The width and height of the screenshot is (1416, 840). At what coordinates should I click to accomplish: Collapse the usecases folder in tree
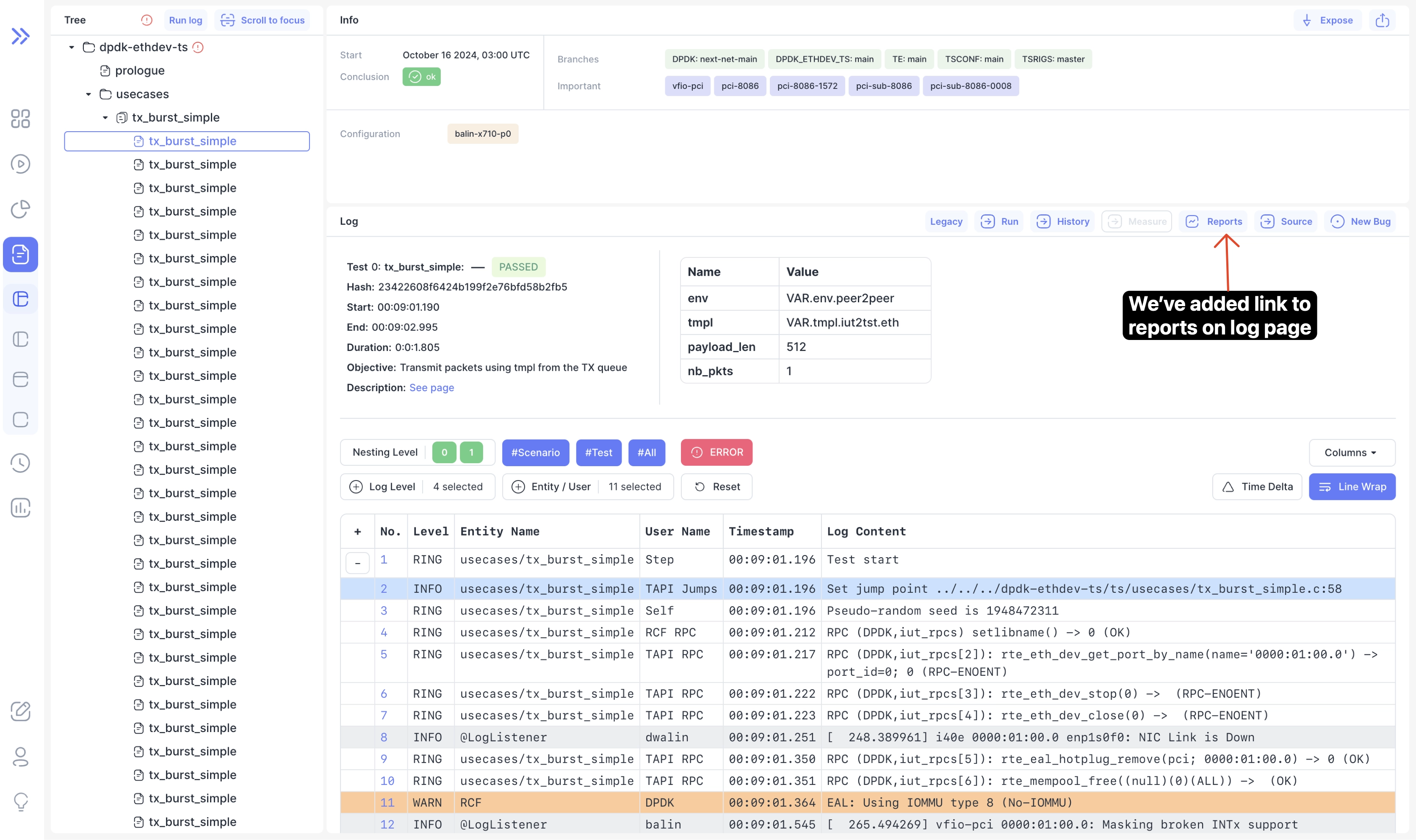pos(88,94)
